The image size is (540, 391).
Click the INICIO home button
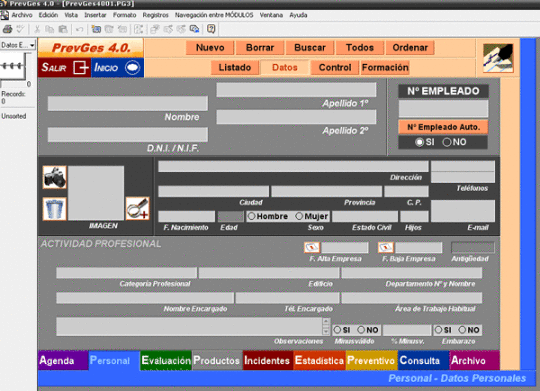click(117, 67)
